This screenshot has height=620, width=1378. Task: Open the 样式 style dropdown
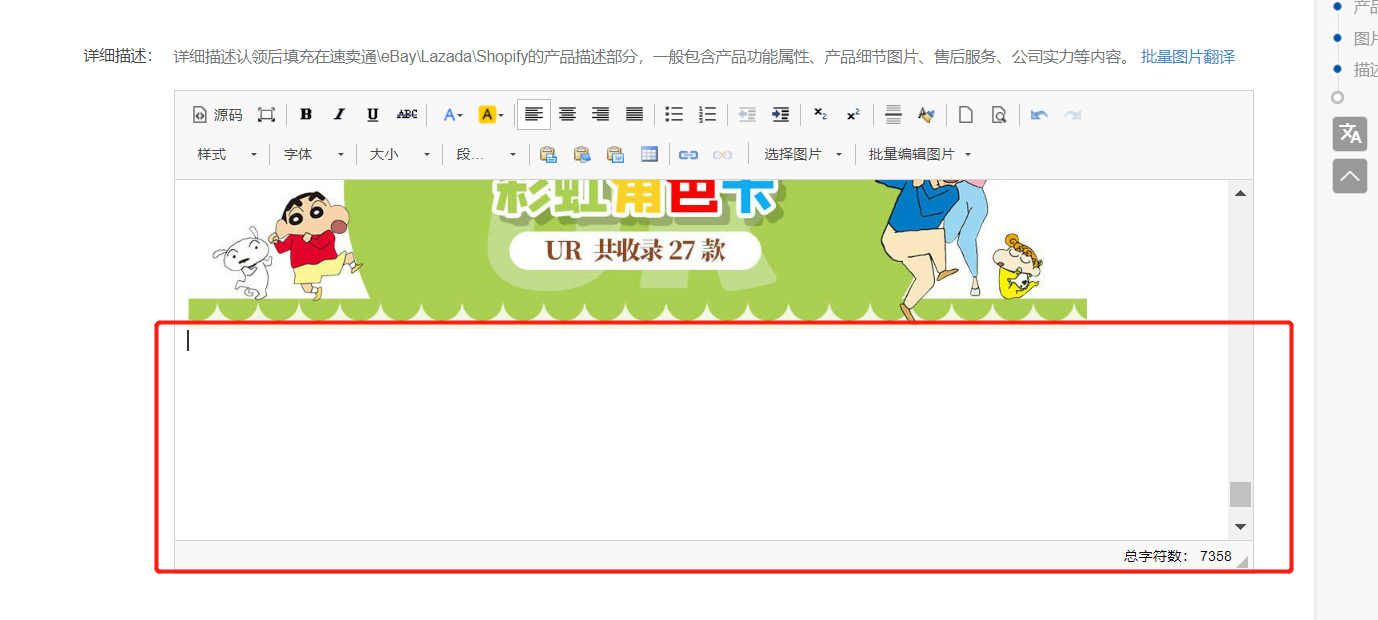coord(227,154)
